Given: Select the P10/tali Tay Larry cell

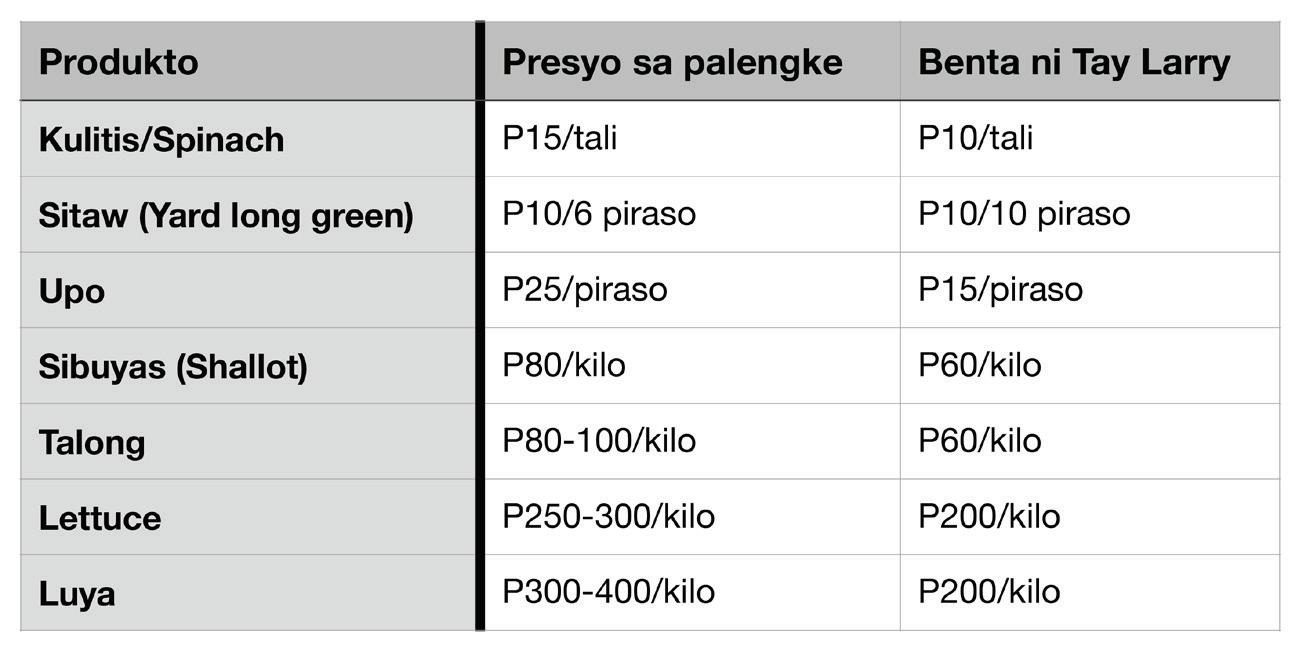Looking at the screenshot, I should click(1089, 138).
